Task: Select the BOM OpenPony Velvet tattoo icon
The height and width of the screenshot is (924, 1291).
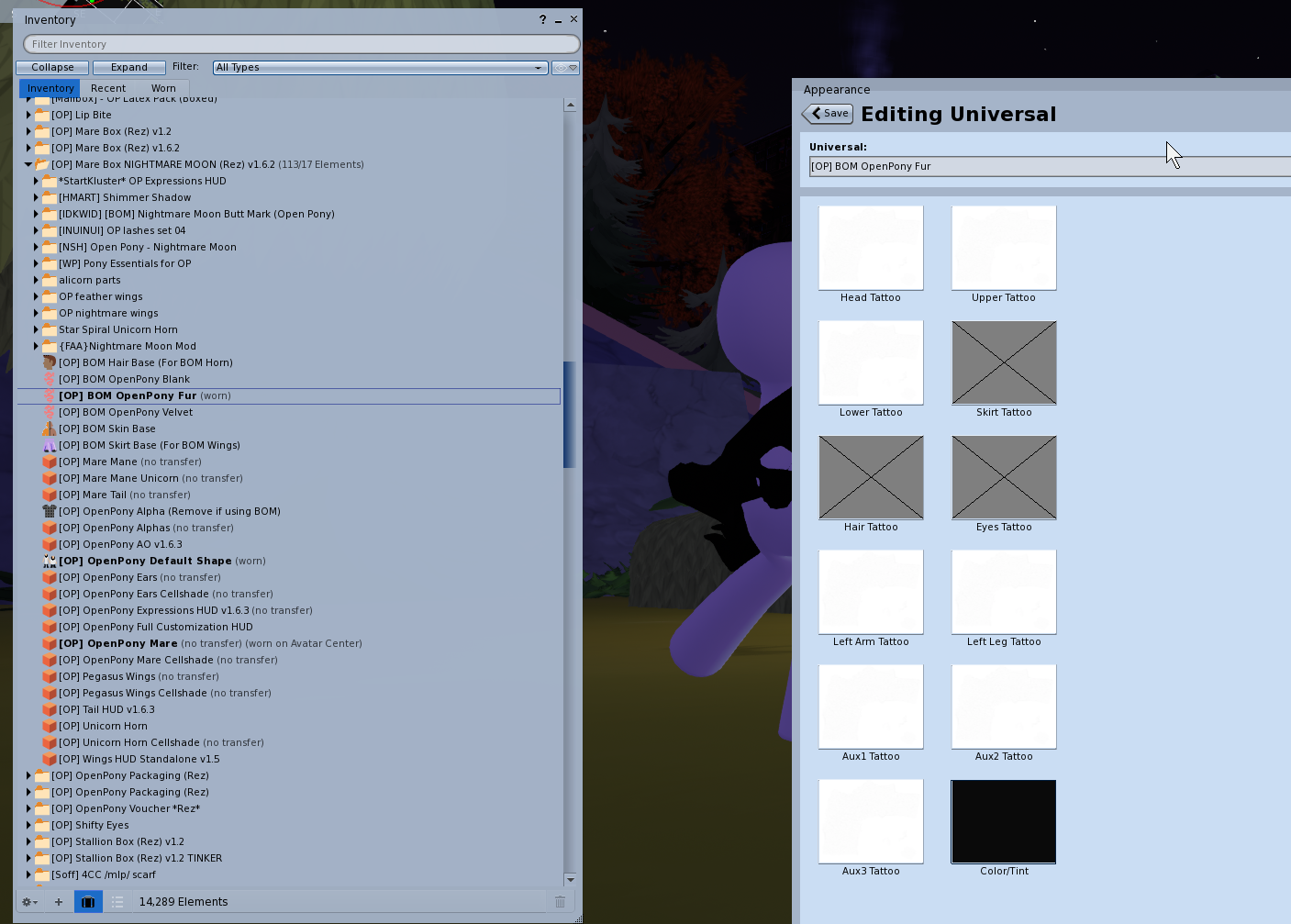Action: click(50, 412)
